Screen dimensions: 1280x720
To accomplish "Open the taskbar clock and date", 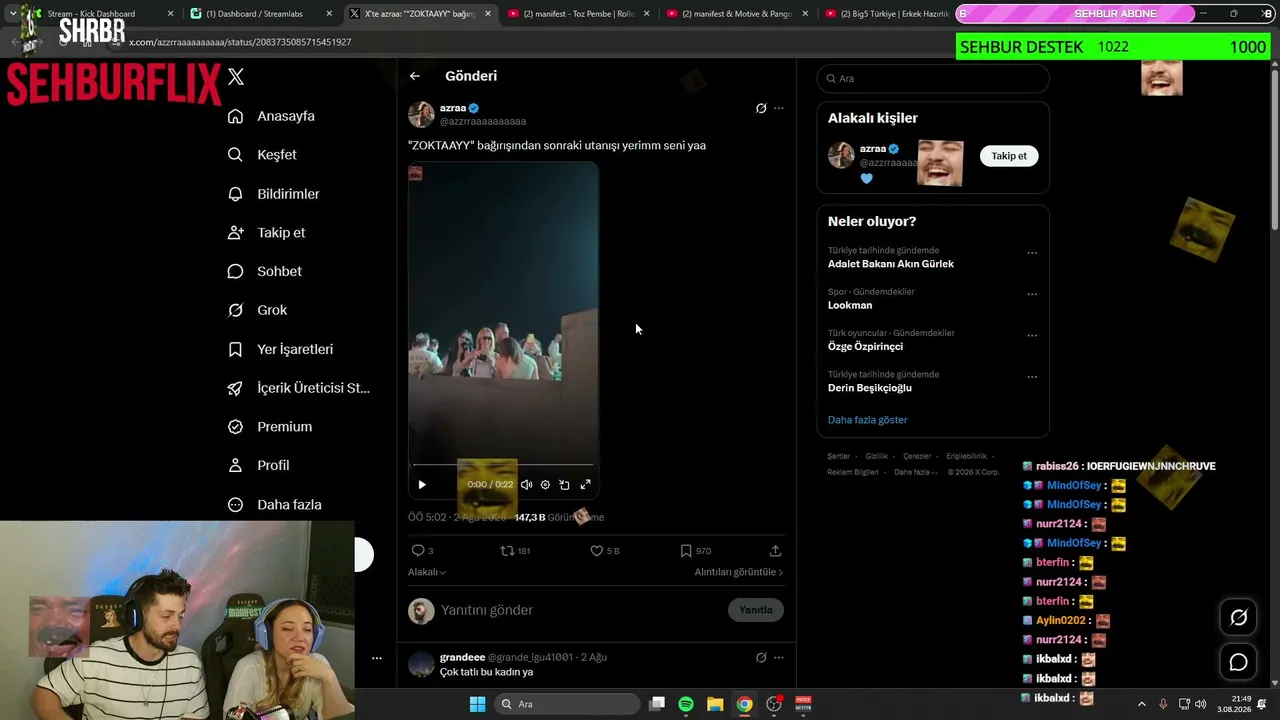I will click(x=1234, y=704).
